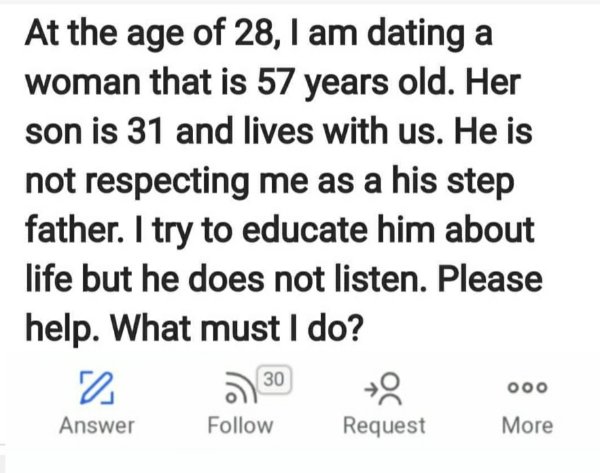Screen dimensions: 600x473
Task: Click the text "What must I do?"
Action: [x=236, y=329]
